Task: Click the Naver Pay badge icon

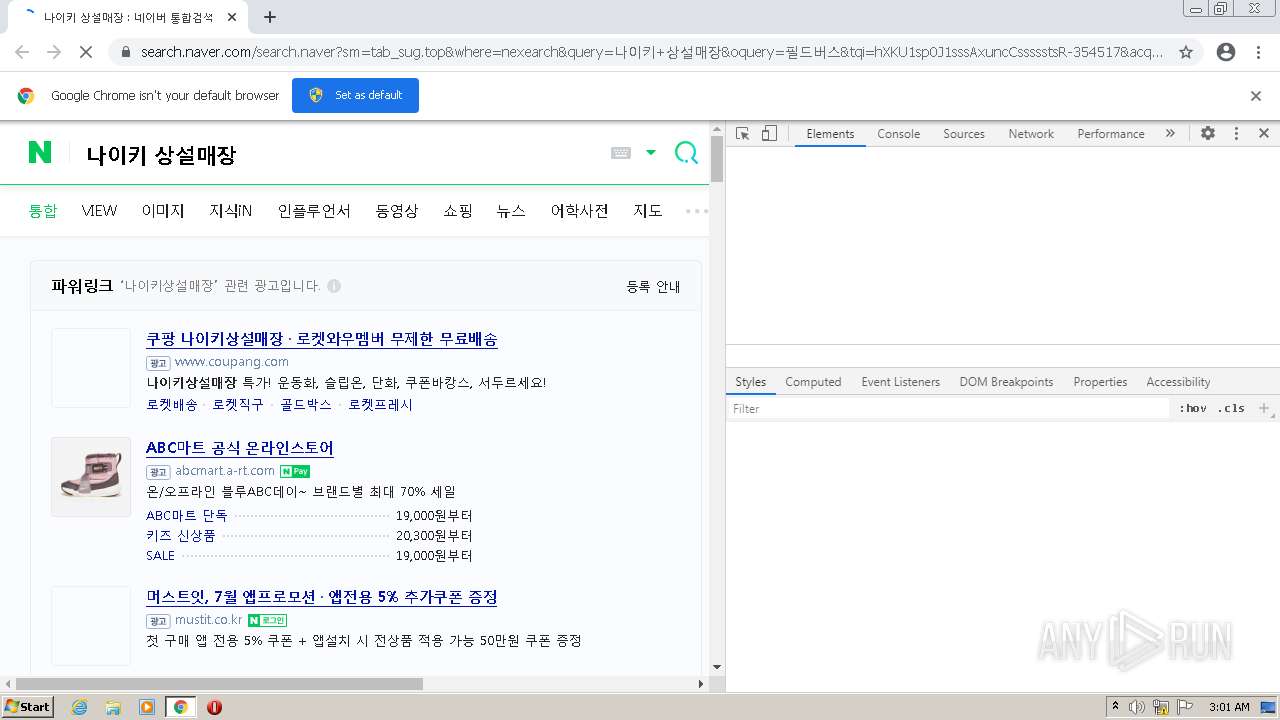Action: tap(295, 471)
